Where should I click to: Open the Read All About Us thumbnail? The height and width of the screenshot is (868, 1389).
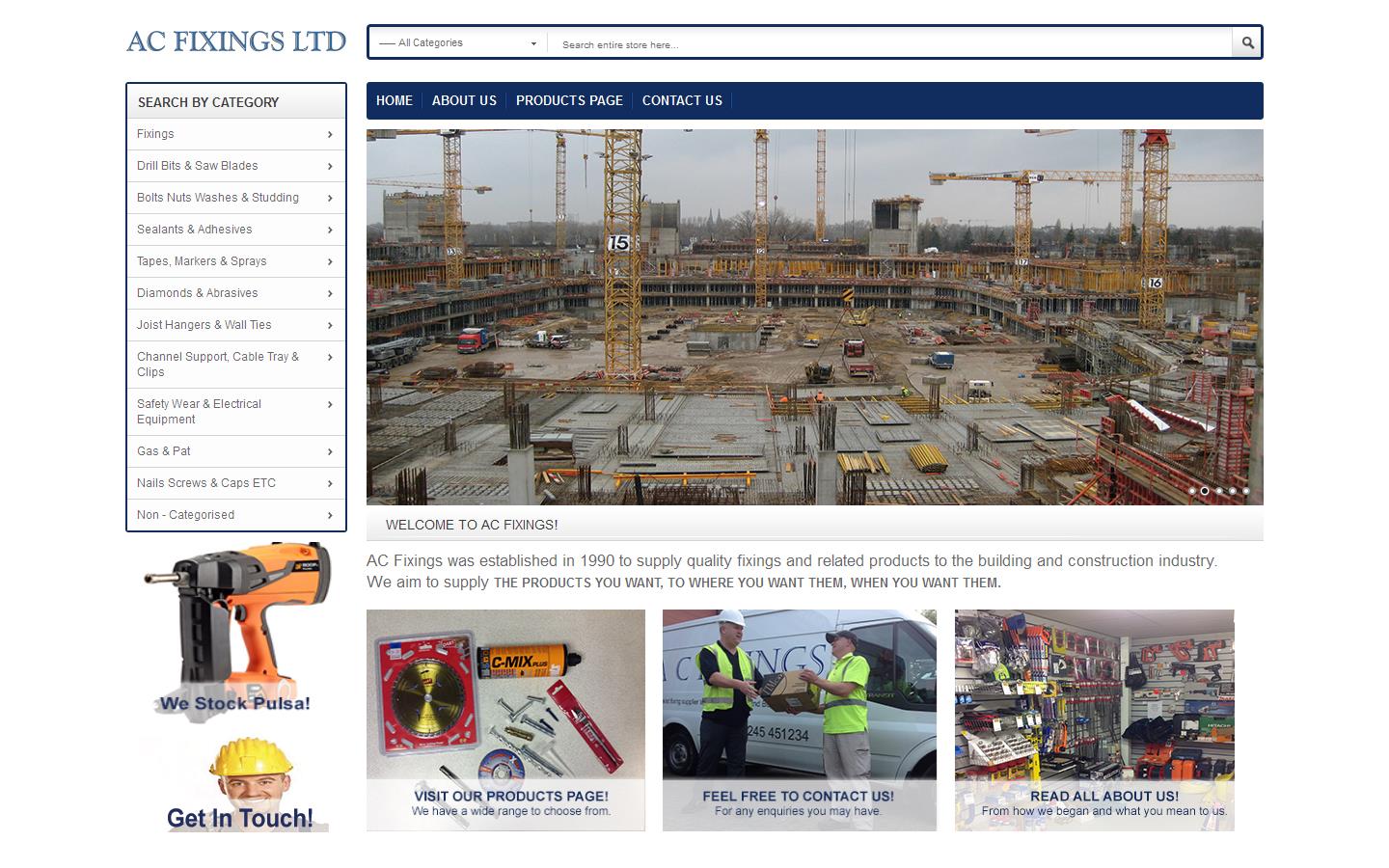(x=1094, y=719)
